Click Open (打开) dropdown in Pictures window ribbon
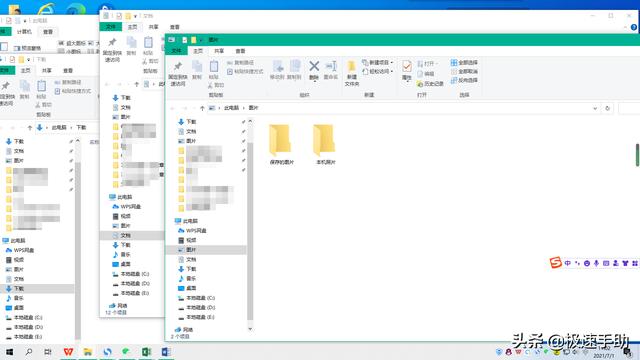Viewport: 640px width, 360px height. tap(427, 64)
